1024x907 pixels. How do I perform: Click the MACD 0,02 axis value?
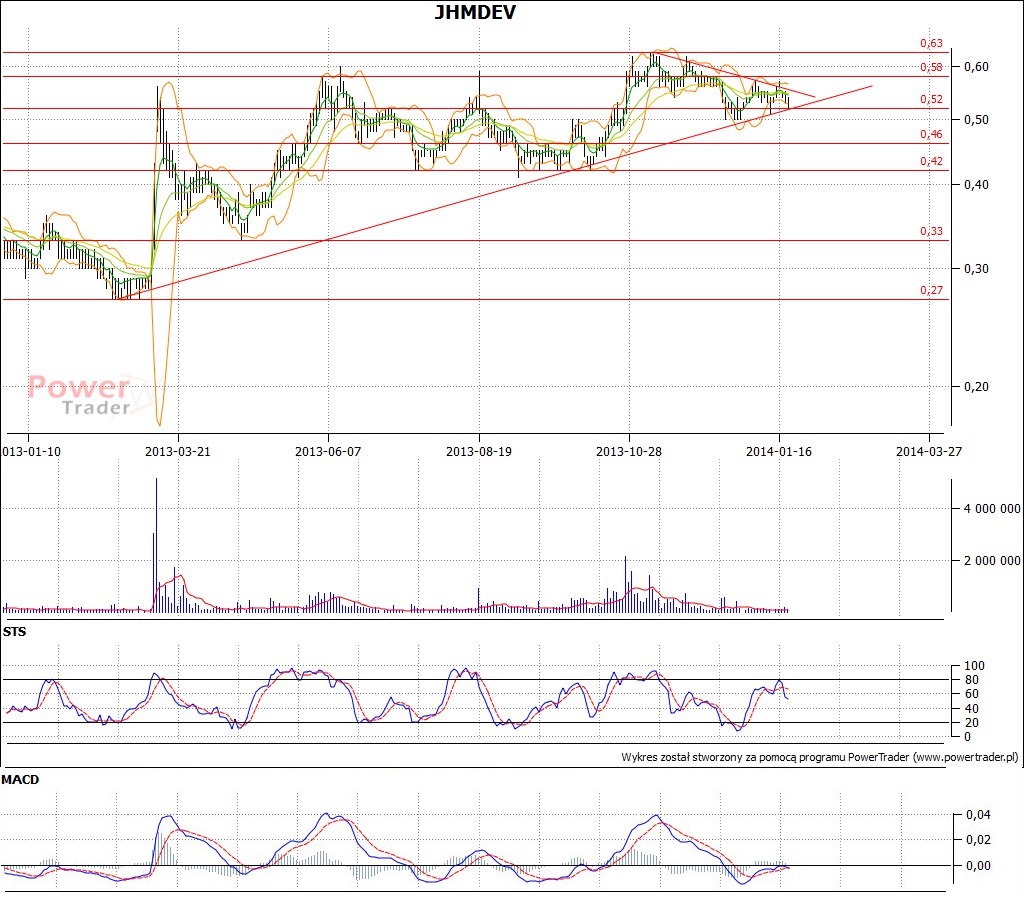(x=978, y=840)
